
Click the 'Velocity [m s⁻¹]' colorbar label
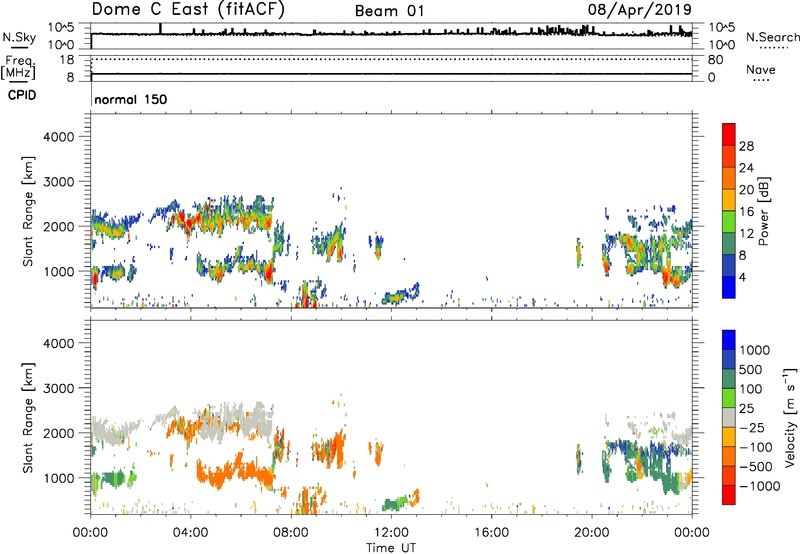pyautogui.click(x=790, y=417)
